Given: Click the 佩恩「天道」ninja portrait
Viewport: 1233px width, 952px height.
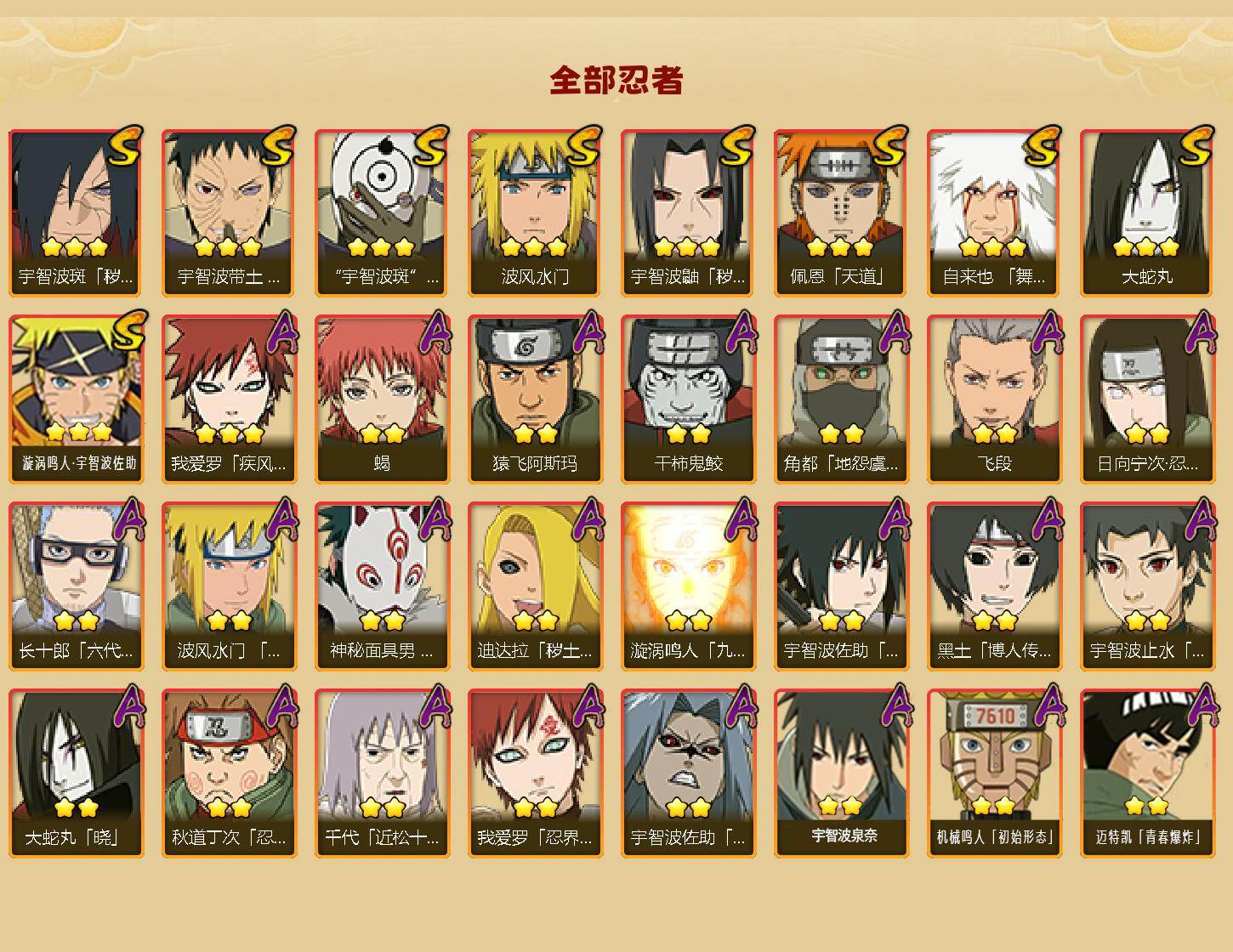Looking at the screenshot, I should [x=841, y=212].
